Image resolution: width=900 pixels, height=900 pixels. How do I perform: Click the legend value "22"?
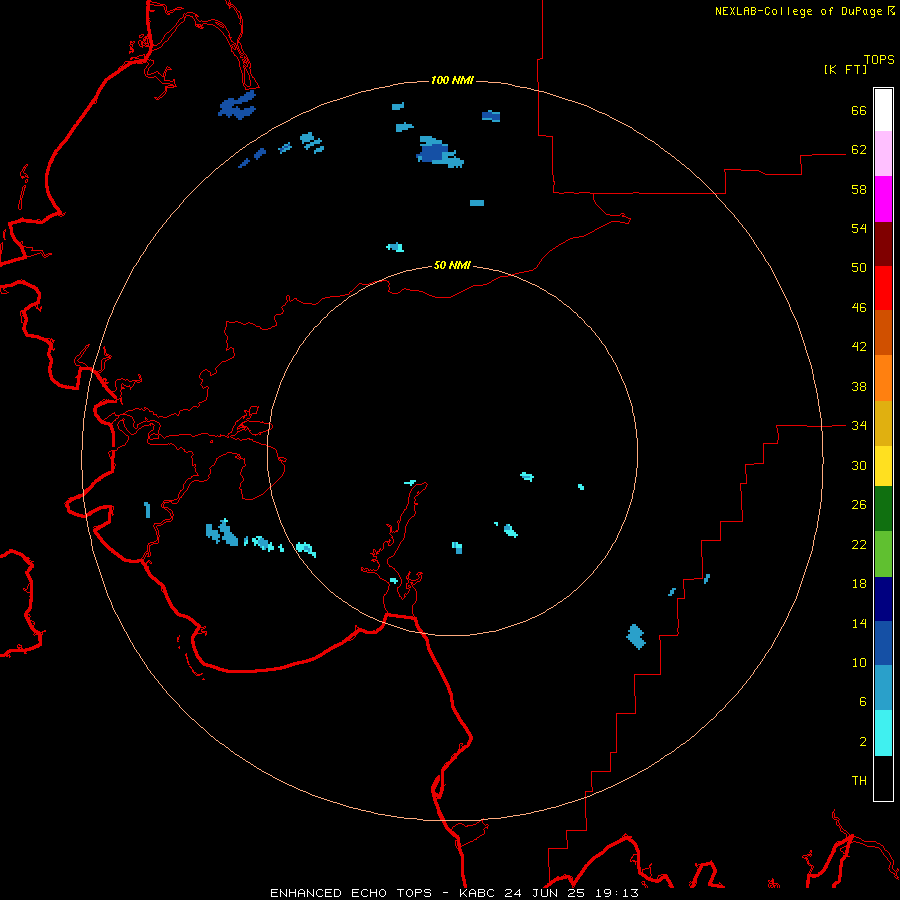pos(859,545)
